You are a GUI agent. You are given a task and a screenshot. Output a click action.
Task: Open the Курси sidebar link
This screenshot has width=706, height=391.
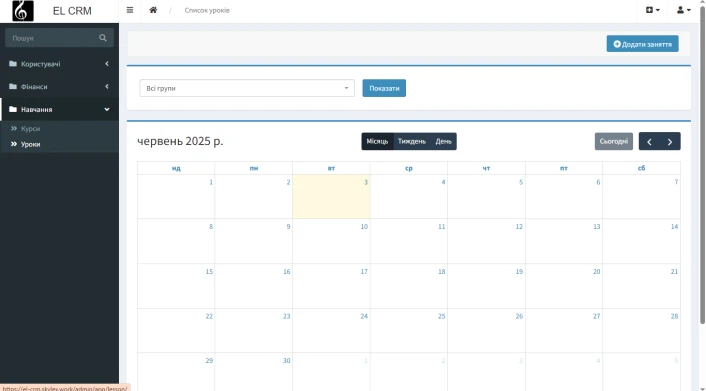[31, 129]
